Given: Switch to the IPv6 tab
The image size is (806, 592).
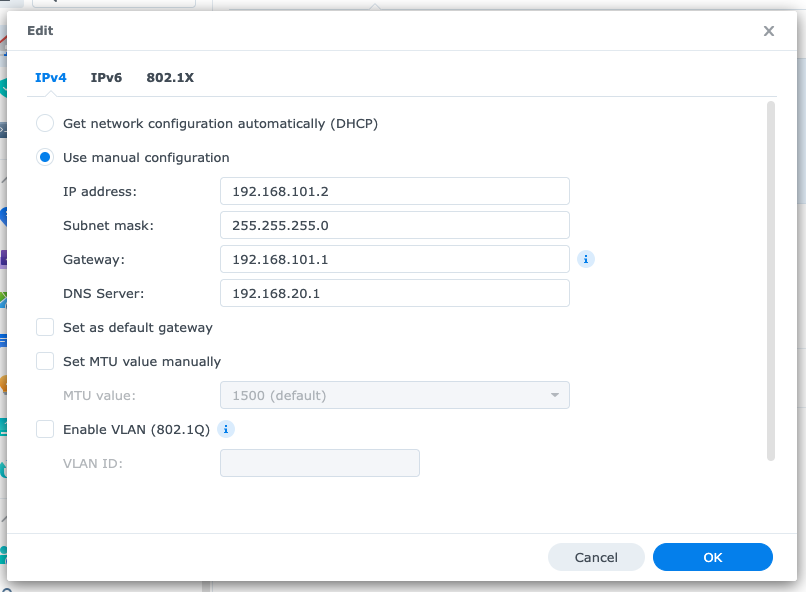Looking at the screenshot, I should coord(106,77).
